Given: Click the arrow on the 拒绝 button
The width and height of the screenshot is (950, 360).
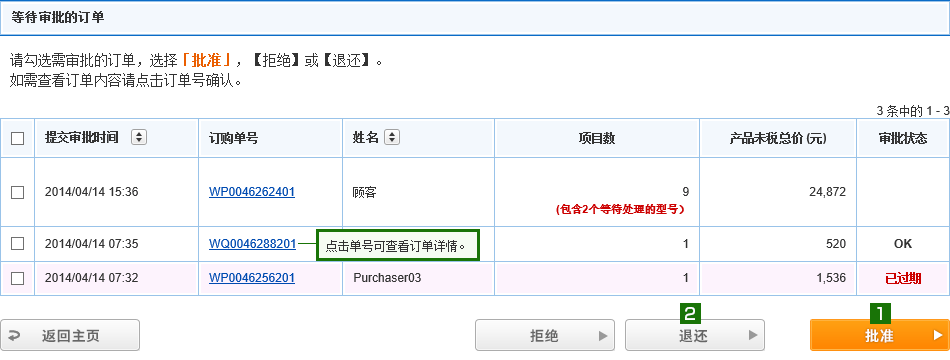Looking at the screenshot, I should pos(602,335).
